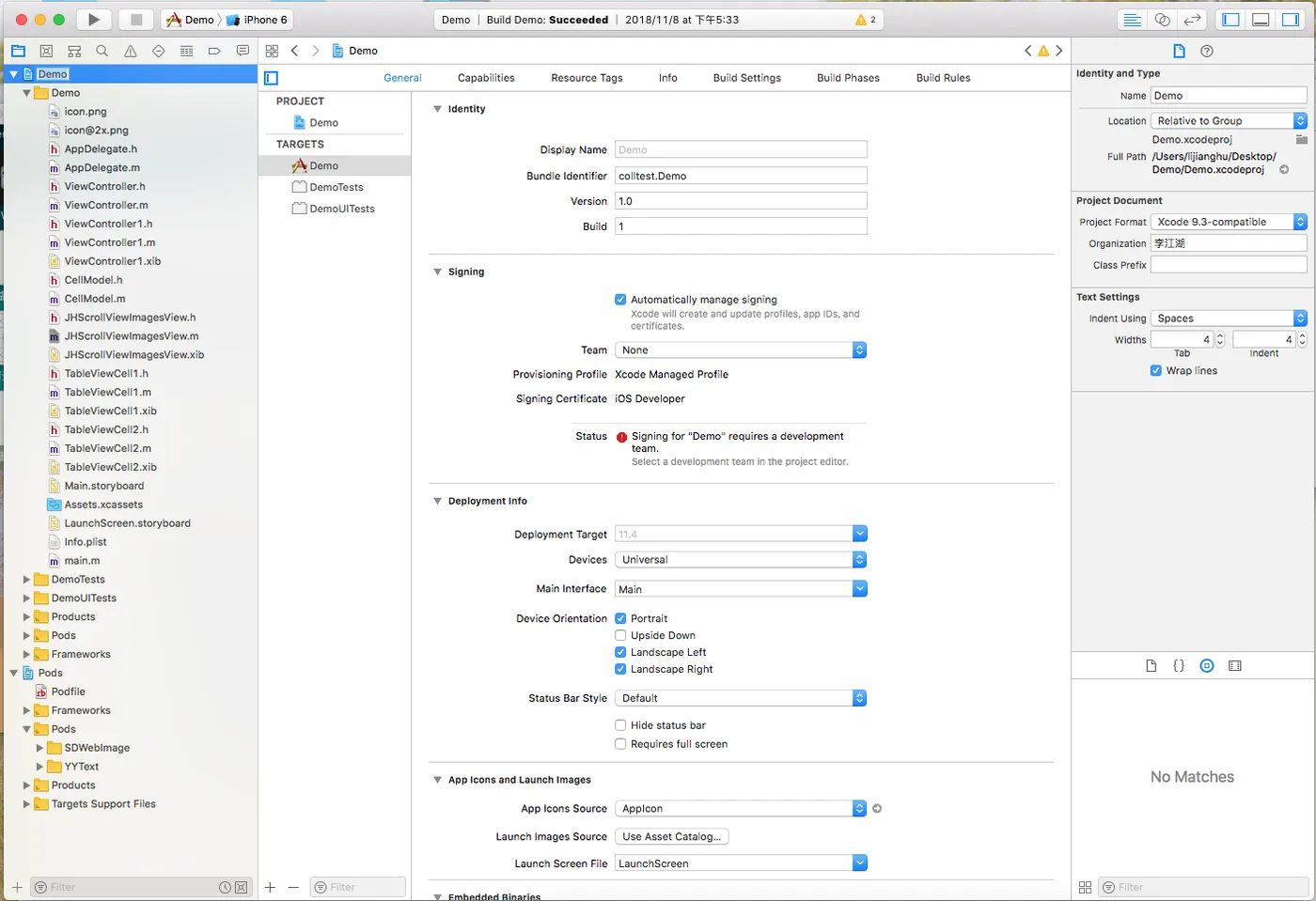
Task: Switch to the Info tab
Action: (x=667, y=78)
